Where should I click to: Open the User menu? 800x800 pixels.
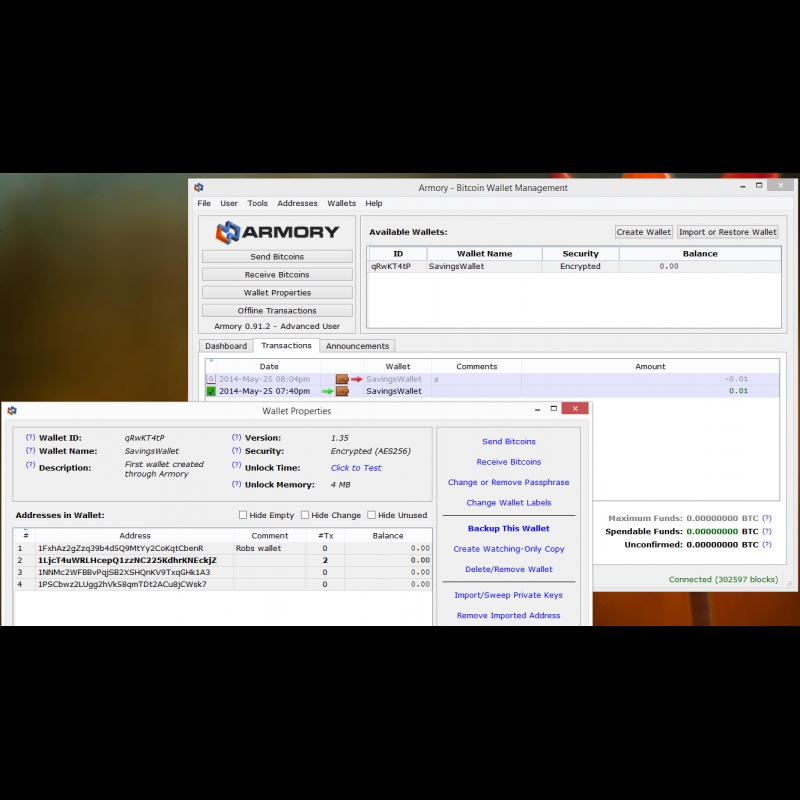[229, 203]
